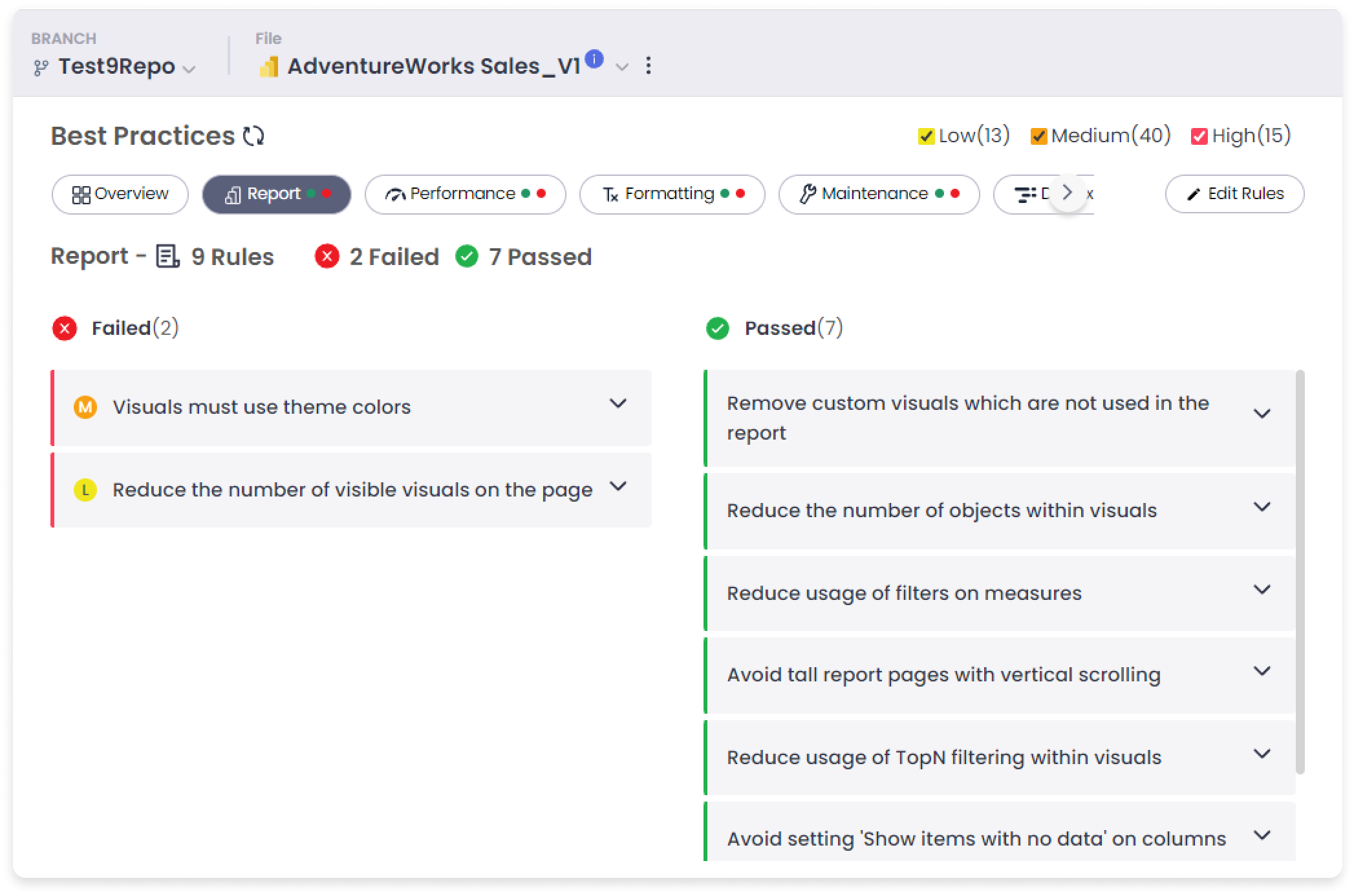Screen dimensions: 1354x896
Task: Click the Best Practices refresh icon
Action: pos(253,136)
